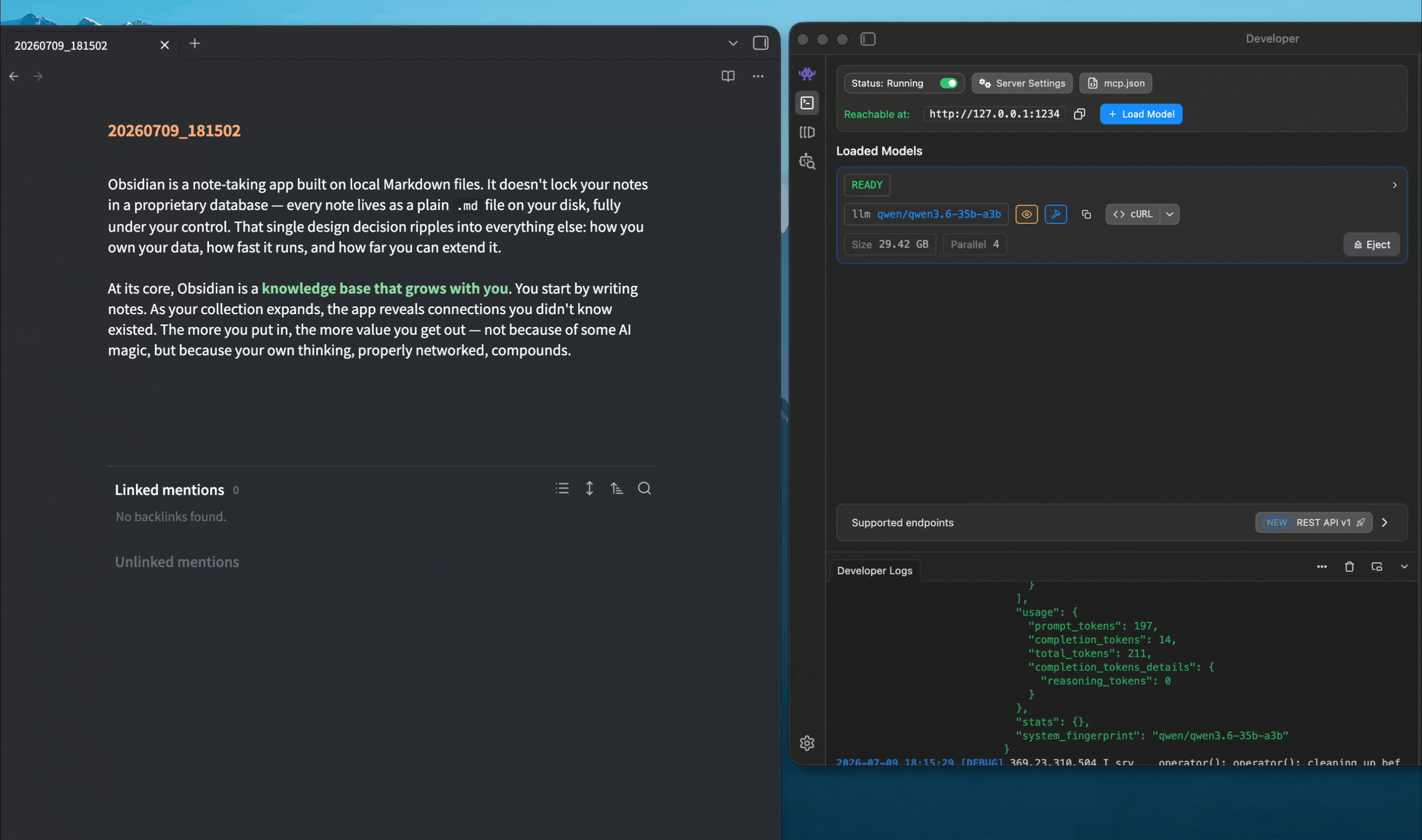Click the Load Model button

1141,114
